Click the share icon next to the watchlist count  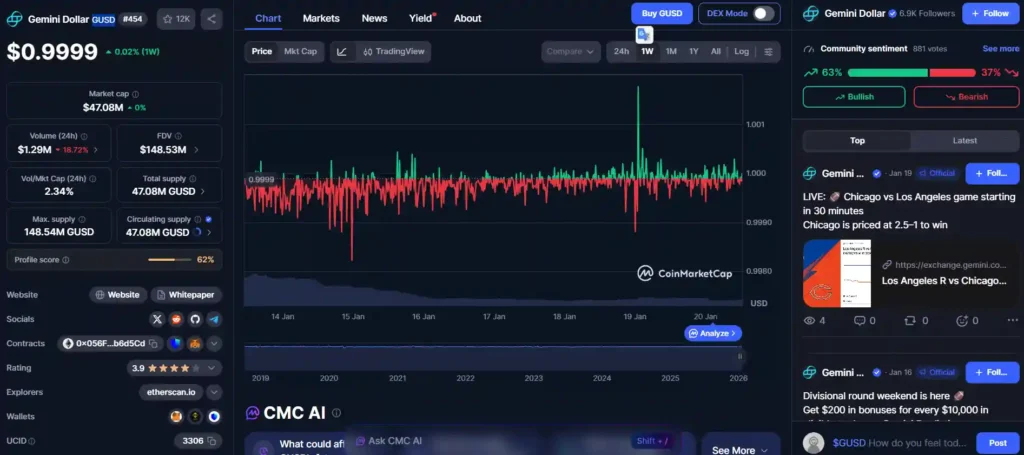click(212, 19)
